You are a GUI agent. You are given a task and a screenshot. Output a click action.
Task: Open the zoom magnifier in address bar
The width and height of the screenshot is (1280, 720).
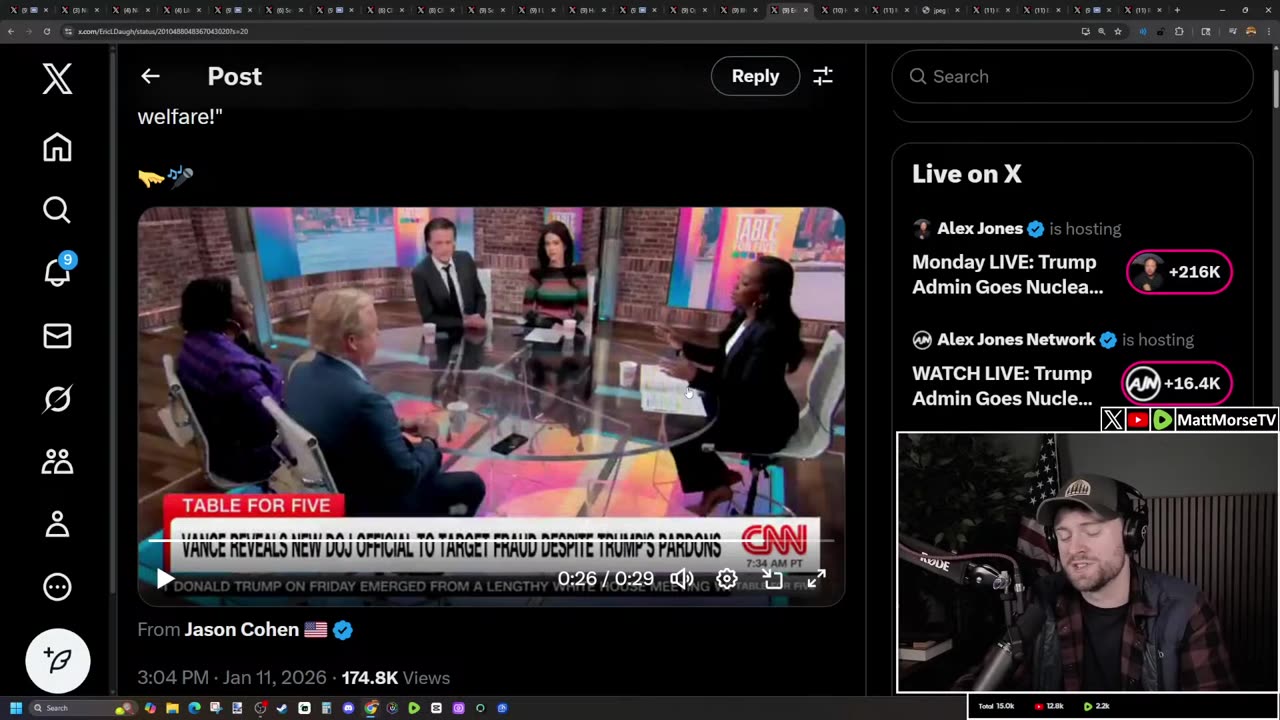1102,31
